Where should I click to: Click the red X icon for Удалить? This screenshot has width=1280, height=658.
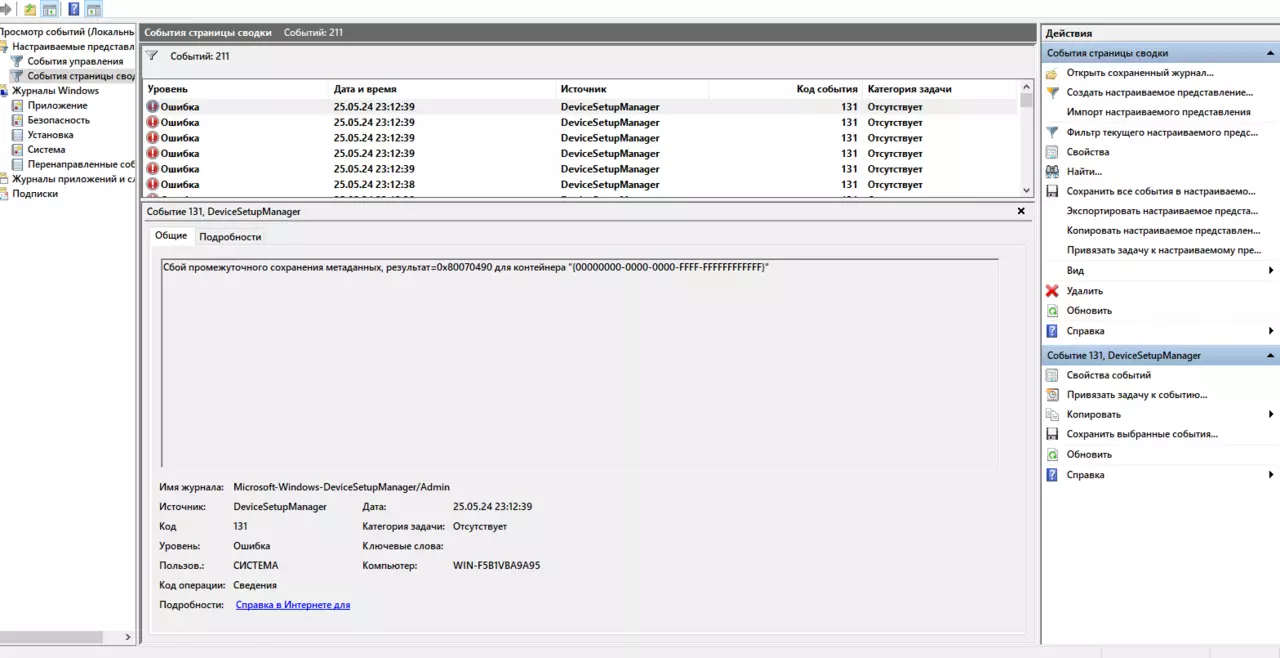(x=1052, y=291)
